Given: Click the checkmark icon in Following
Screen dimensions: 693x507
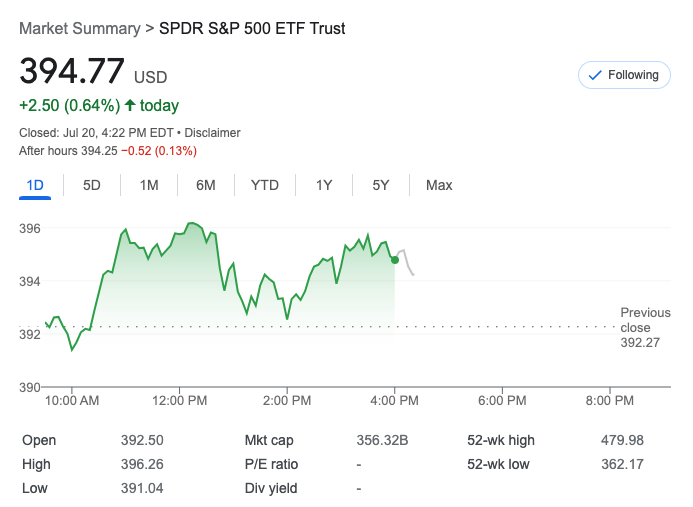Looking at the screenshot, I should [x=596, y=75].
